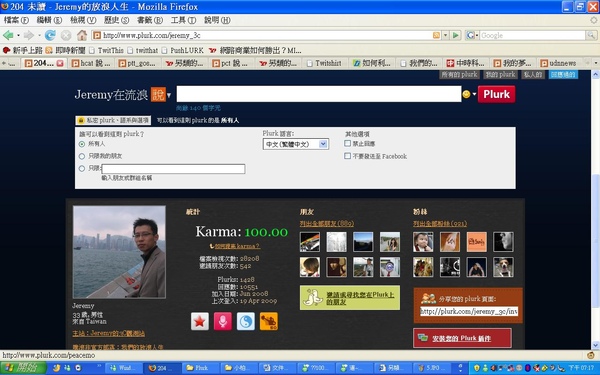Viewport: 600px width, 375px height.
Task: Open the PushLURK bookmark
Action: click(183, 50)
